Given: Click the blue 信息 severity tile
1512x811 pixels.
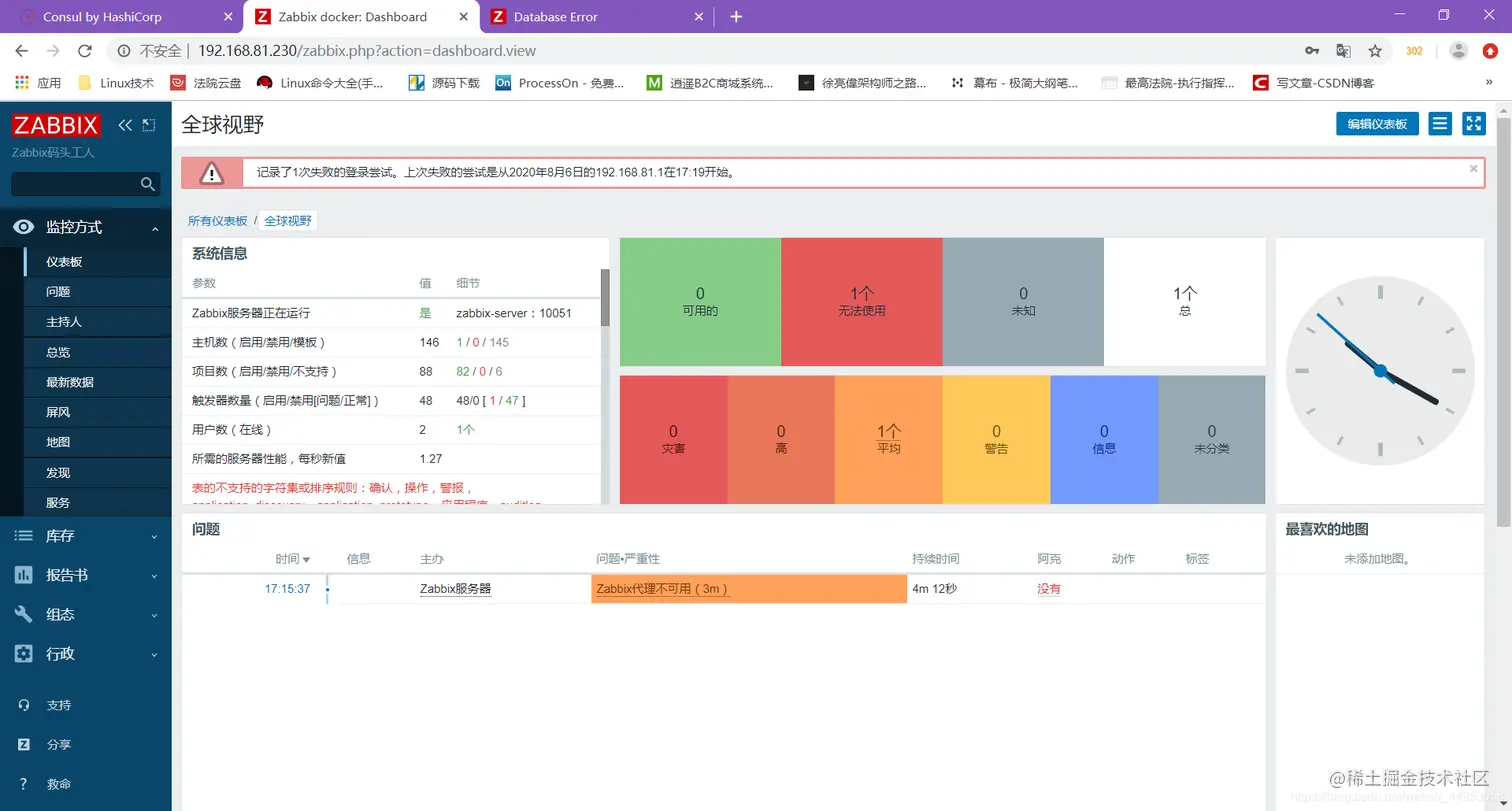Looking at the screenshot, I should pos(1104,439).
